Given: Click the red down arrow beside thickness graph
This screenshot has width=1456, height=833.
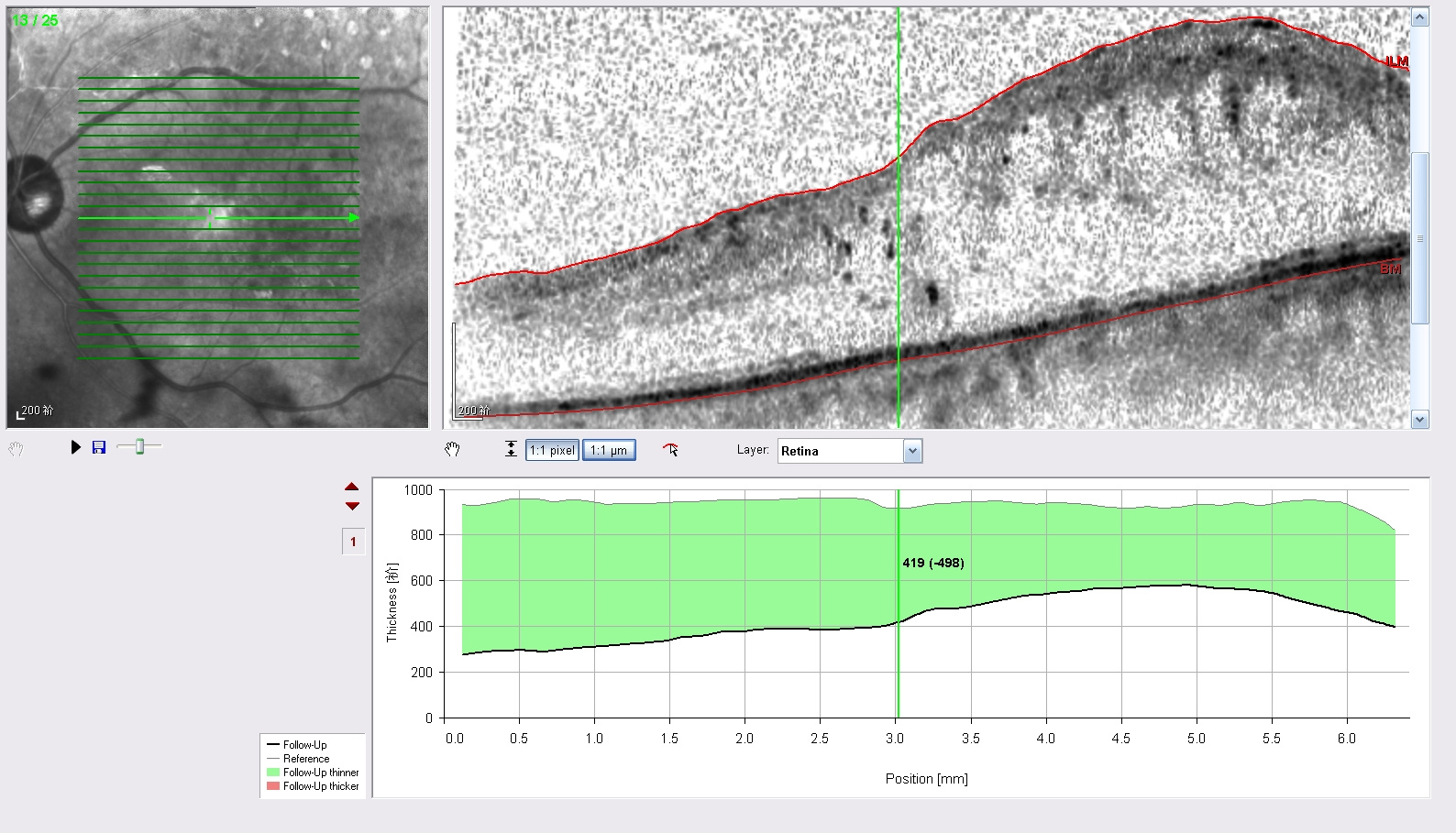Looking at the screenshot, I should (x=352, y=506).
